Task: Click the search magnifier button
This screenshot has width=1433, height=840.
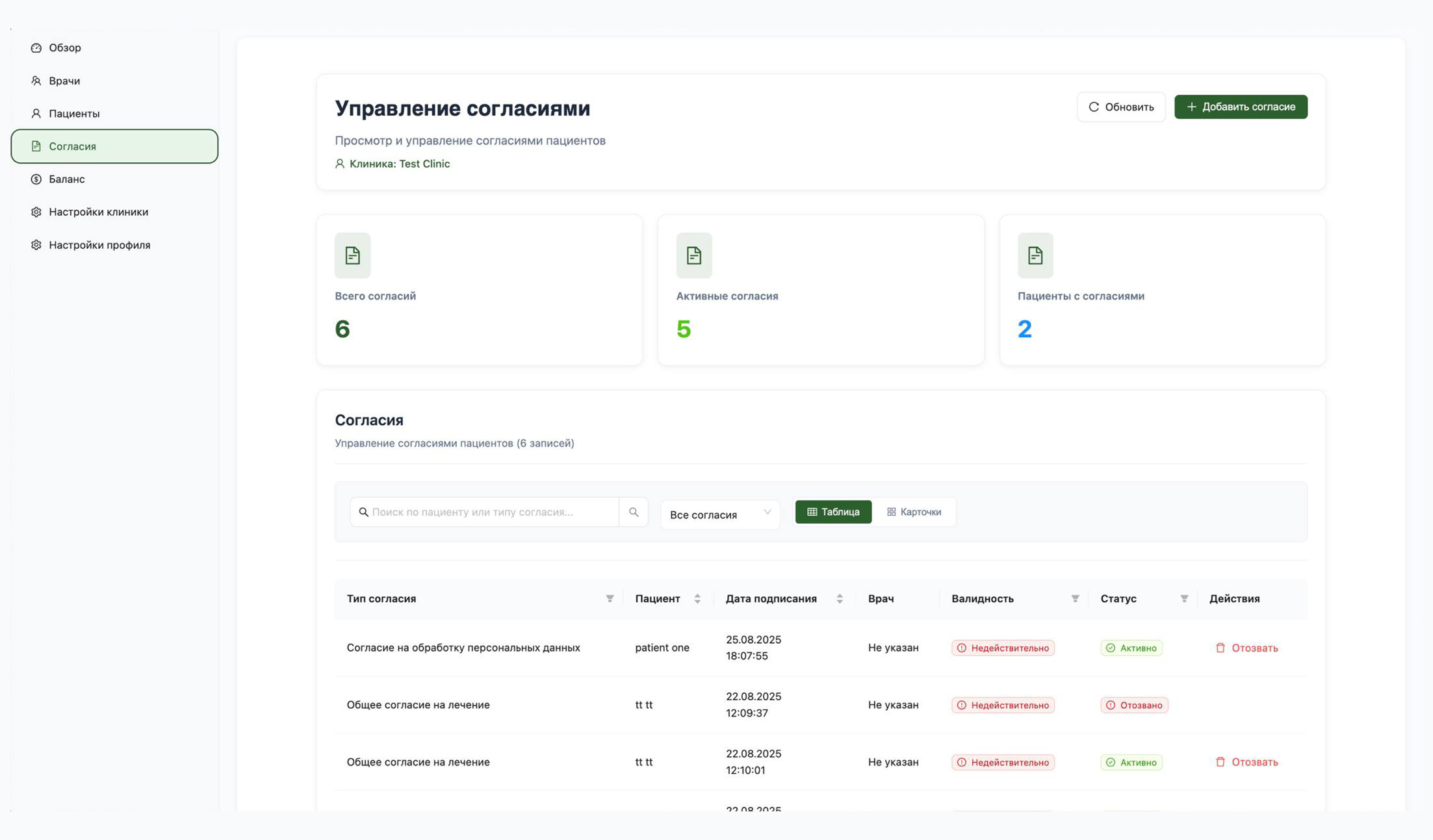Action: coord(633,512)
